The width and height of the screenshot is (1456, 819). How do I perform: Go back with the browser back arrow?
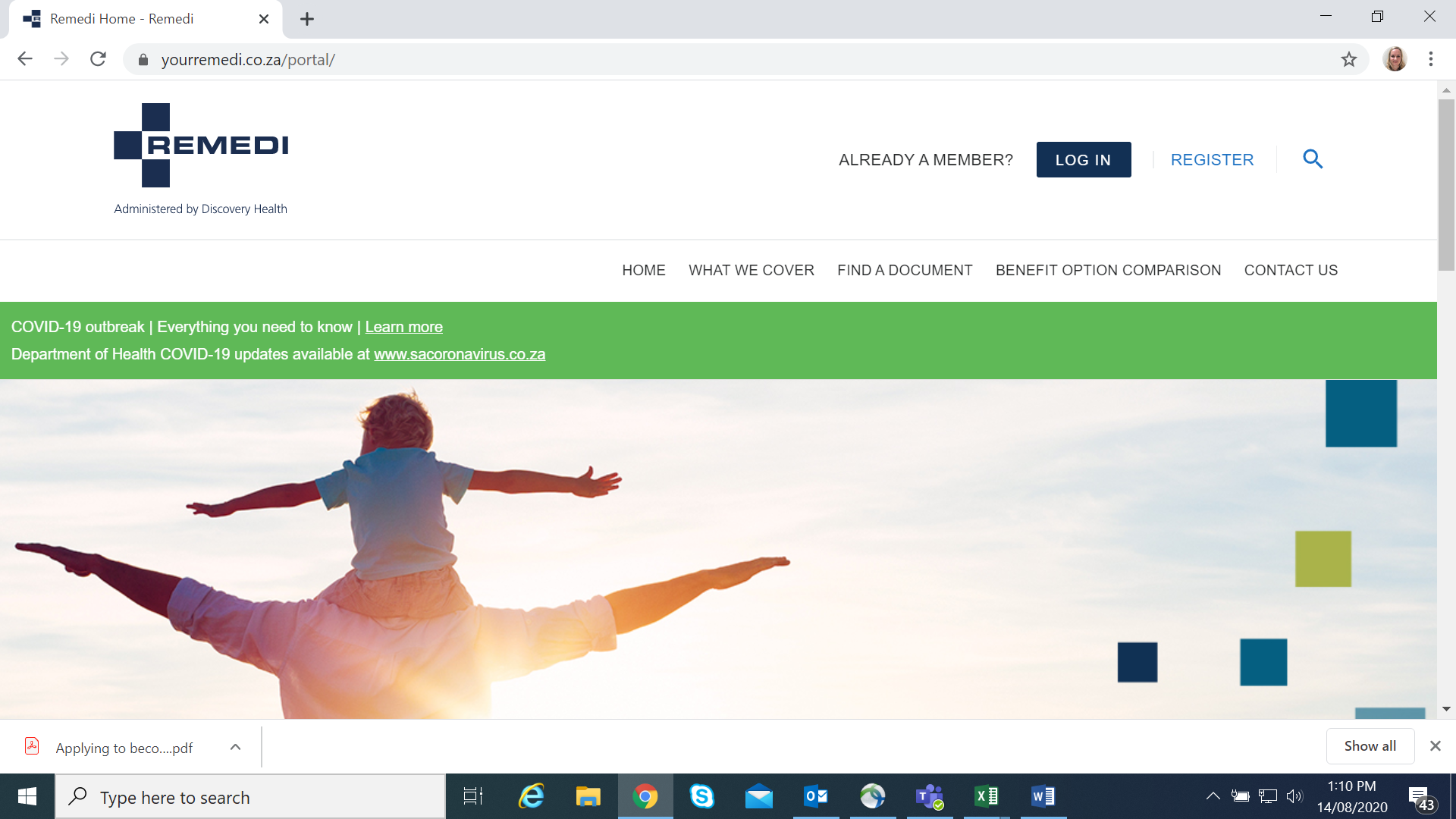point(25,59)
